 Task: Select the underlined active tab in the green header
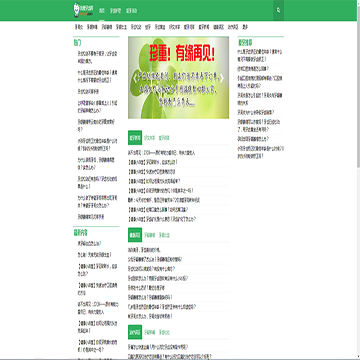pos(102,11)
